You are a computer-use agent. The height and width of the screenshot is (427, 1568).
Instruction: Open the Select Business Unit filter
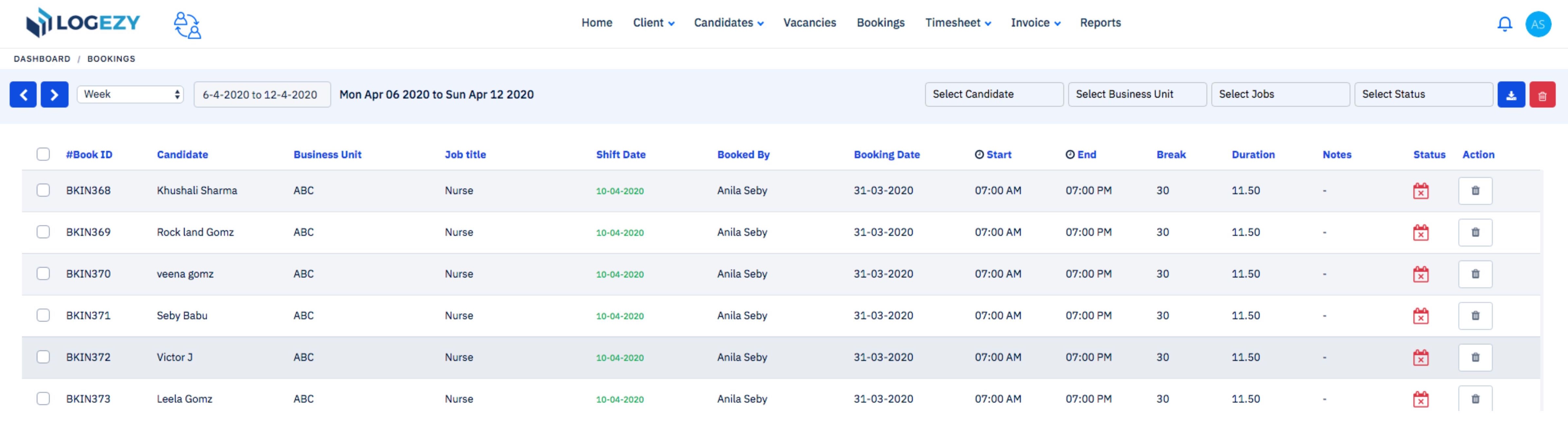pyautogui.click(x=1137, y=94)
